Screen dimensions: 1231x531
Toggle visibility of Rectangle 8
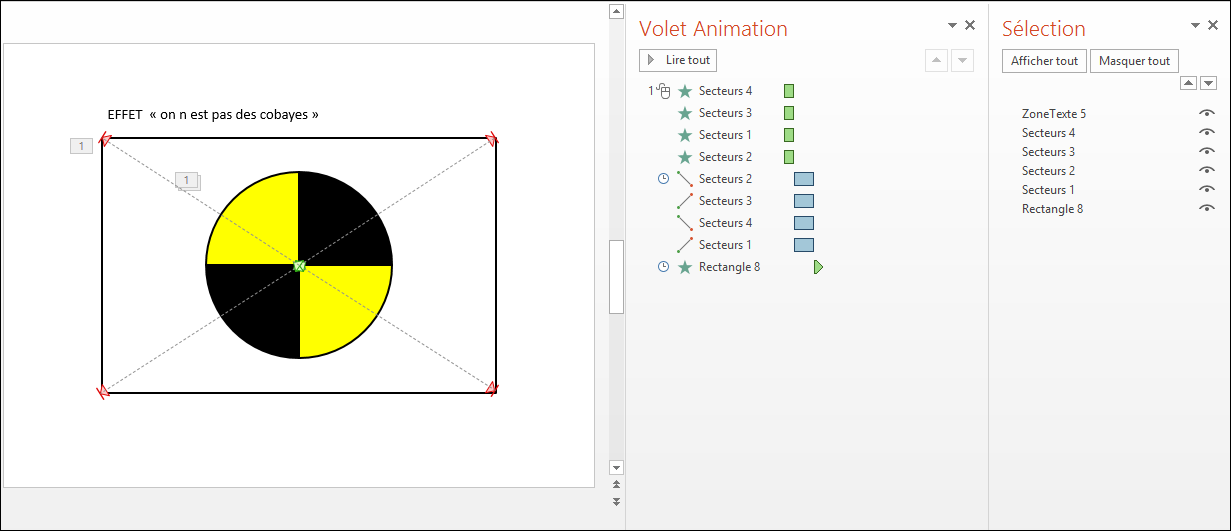(1207, 209)
